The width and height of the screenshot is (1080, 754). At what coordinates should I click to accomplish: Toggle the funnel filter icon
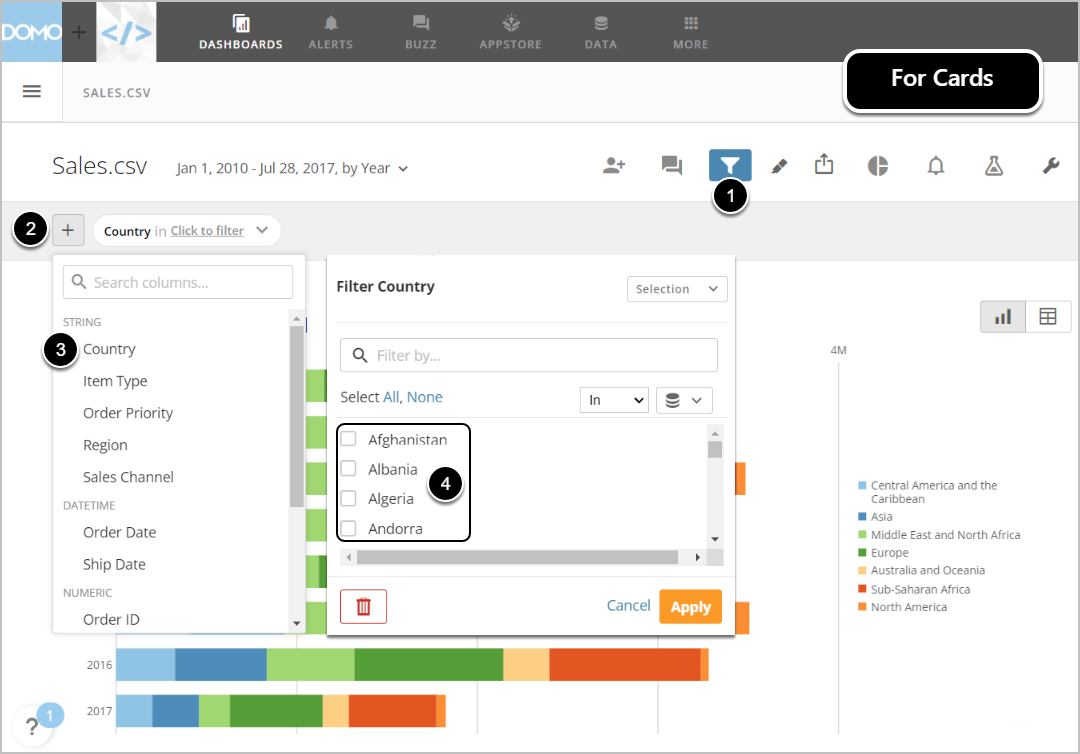(730, 165)
